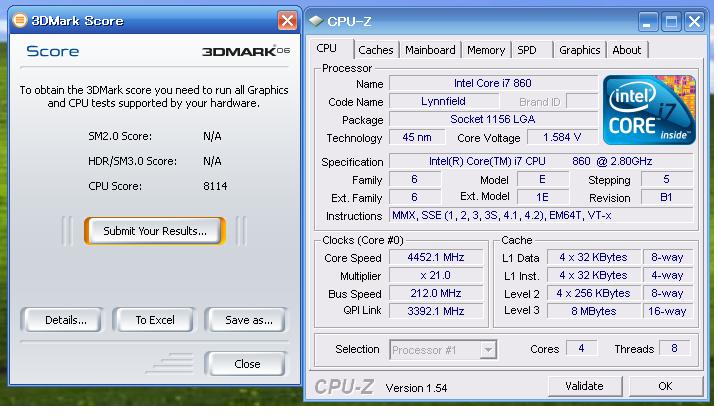Click the Specification field text

pyautogui.click(x=541, y=161)
